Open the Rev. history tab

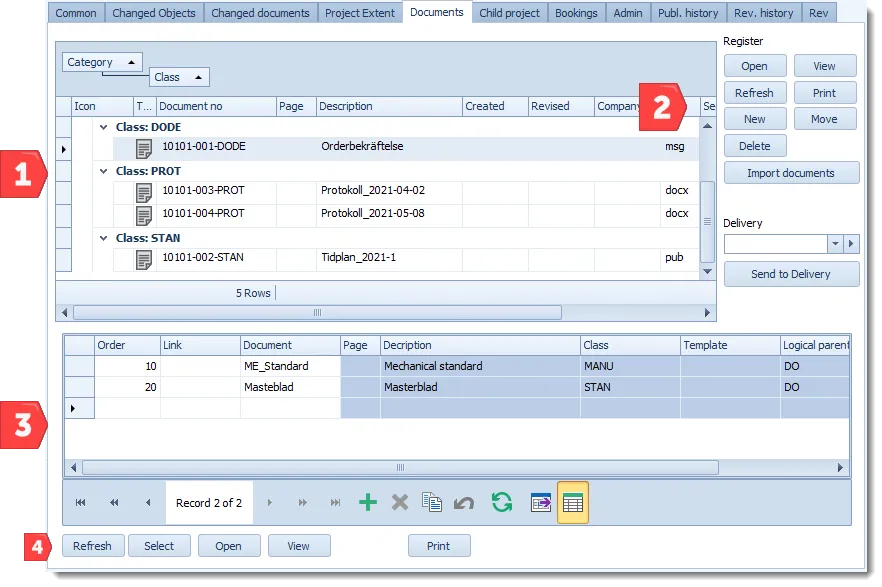tap(764, 13)
